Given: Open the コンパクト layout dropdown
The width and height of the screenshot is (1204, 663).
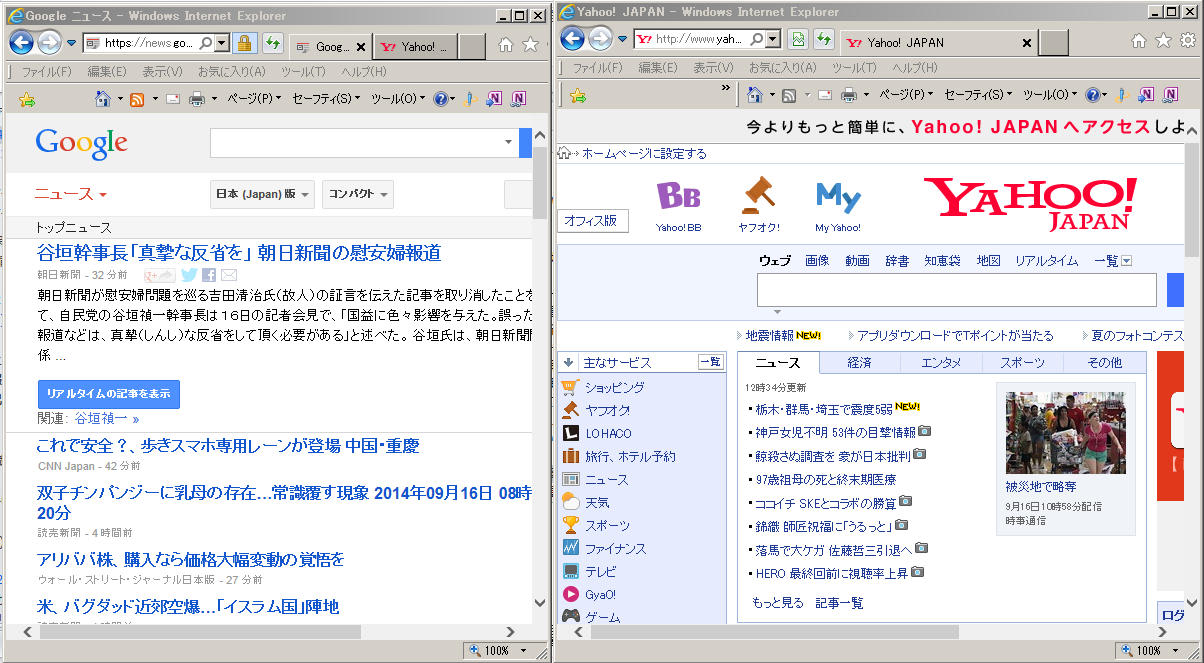Looking at the screenshot, I should 358,194.
